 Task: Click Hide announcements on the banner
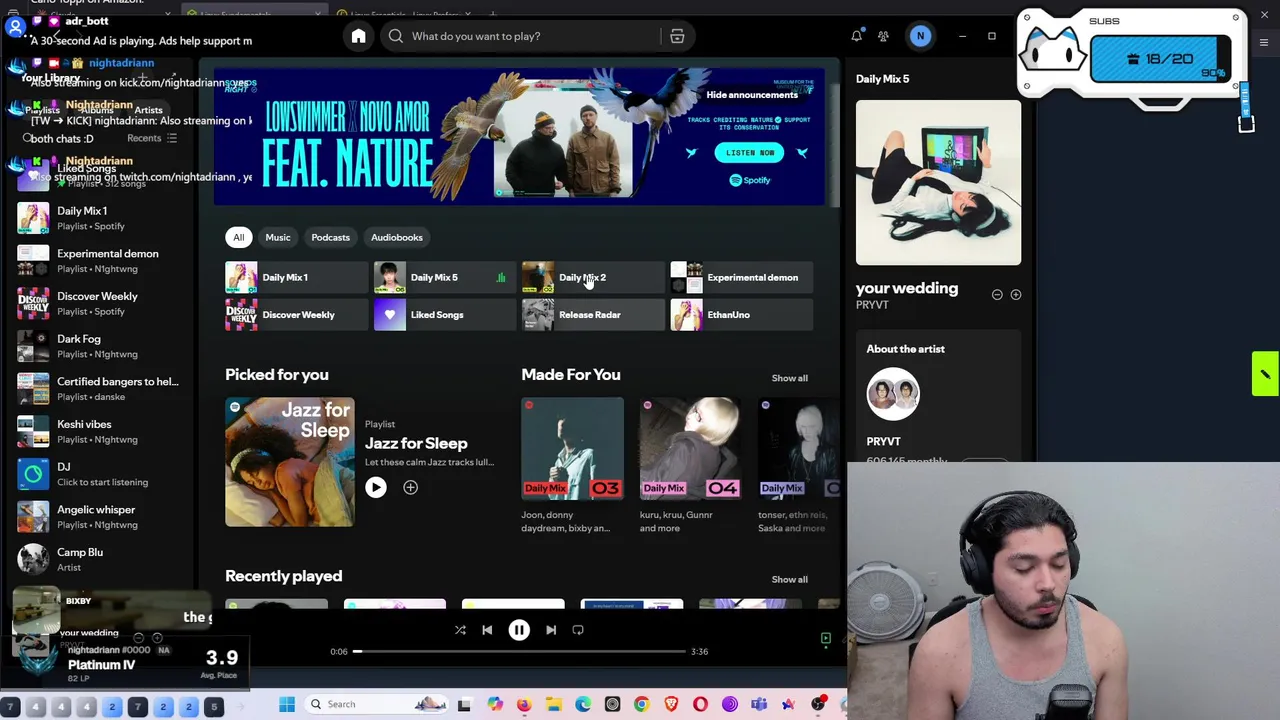[752, 95]
